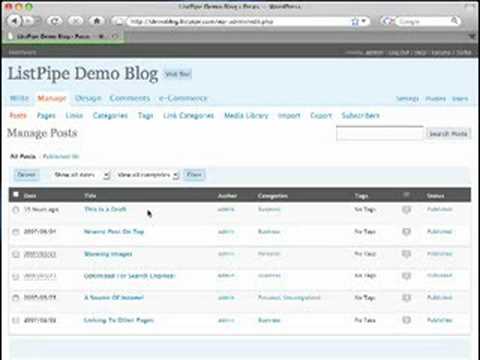Screen dimensions: 480x360
Task: Switch to the Write tab
Action: 19,98
